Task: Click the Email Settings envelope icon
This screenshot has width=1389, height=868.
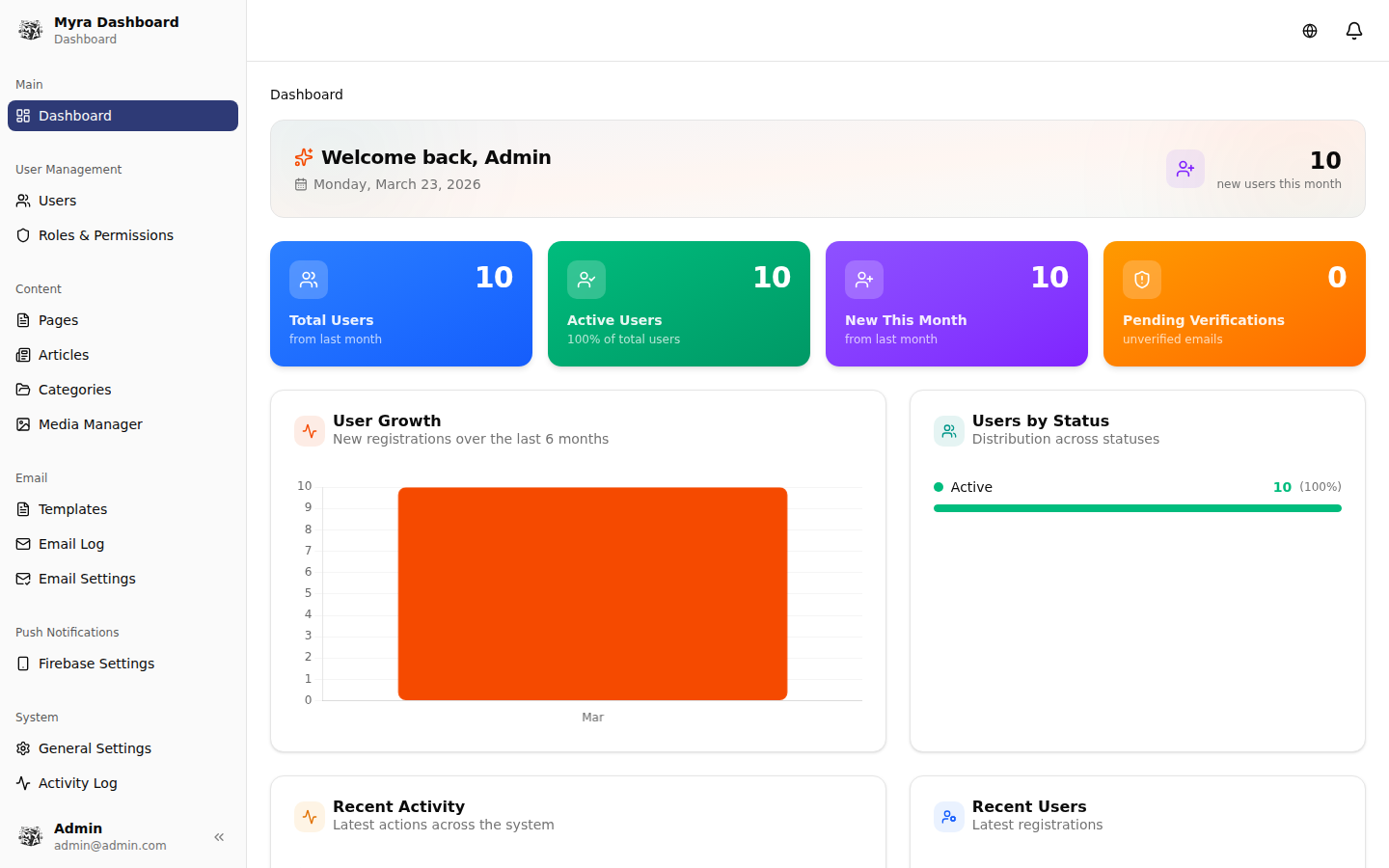Action: pyautogui.click(x=23, y=579)
